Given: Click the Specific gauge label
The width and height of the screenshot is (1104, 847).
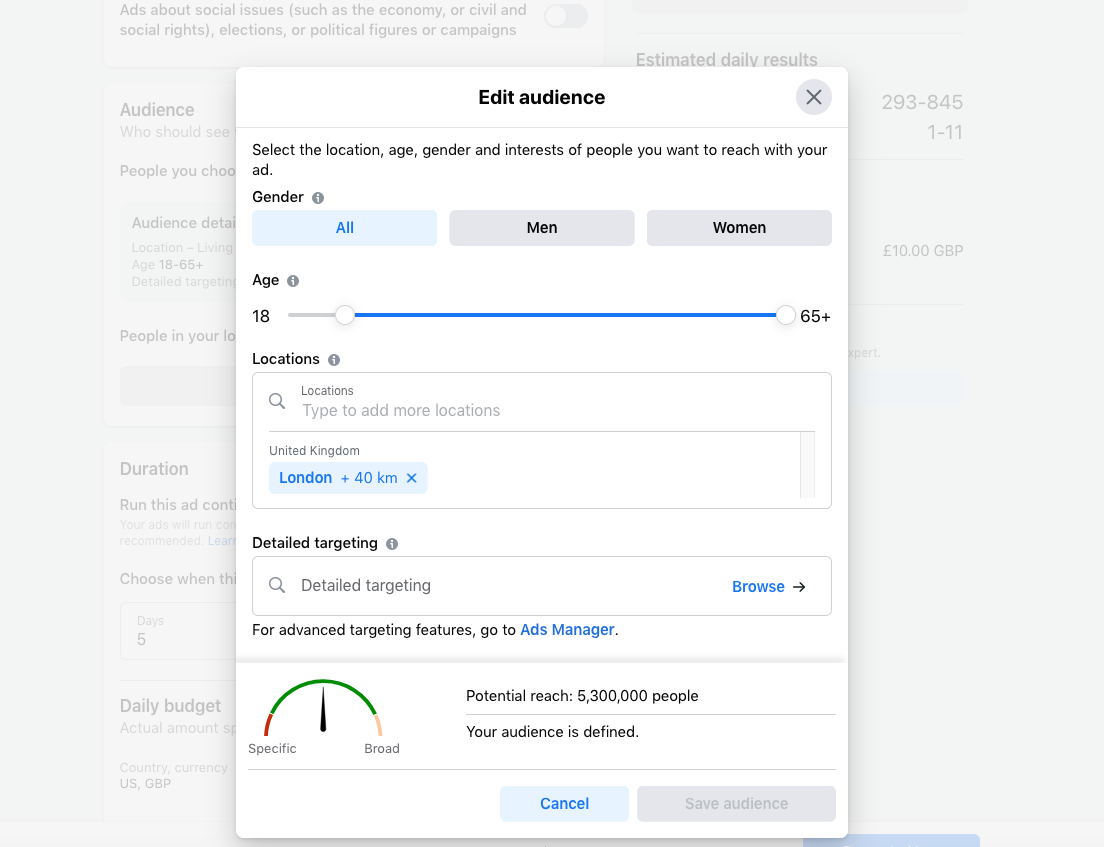Looking at the screenshot, I should pyautogui.click(x=272, y=748).
